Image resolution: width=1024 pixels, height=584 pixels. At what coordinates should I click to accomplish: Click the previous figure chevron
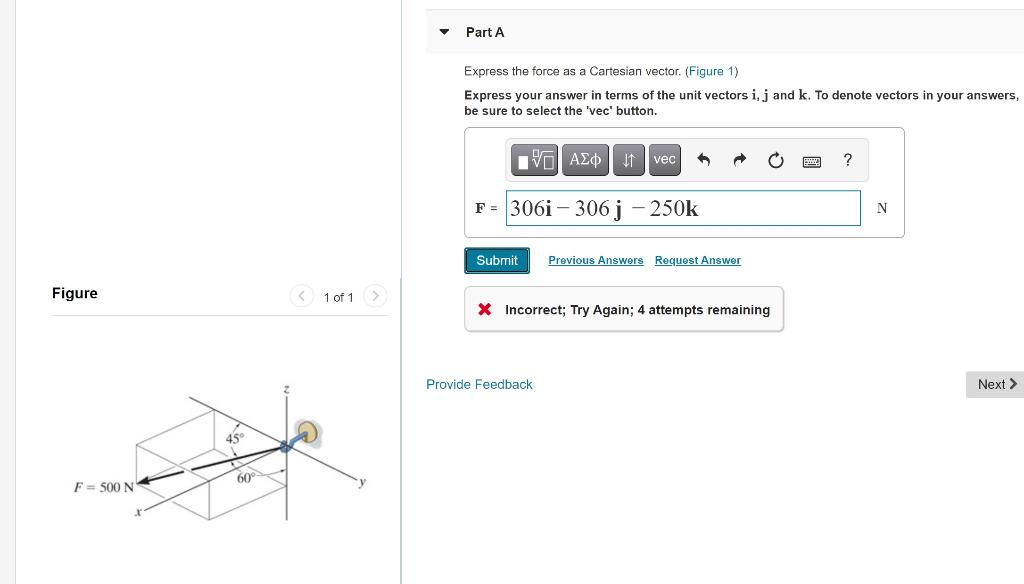(x=302, y=296)
